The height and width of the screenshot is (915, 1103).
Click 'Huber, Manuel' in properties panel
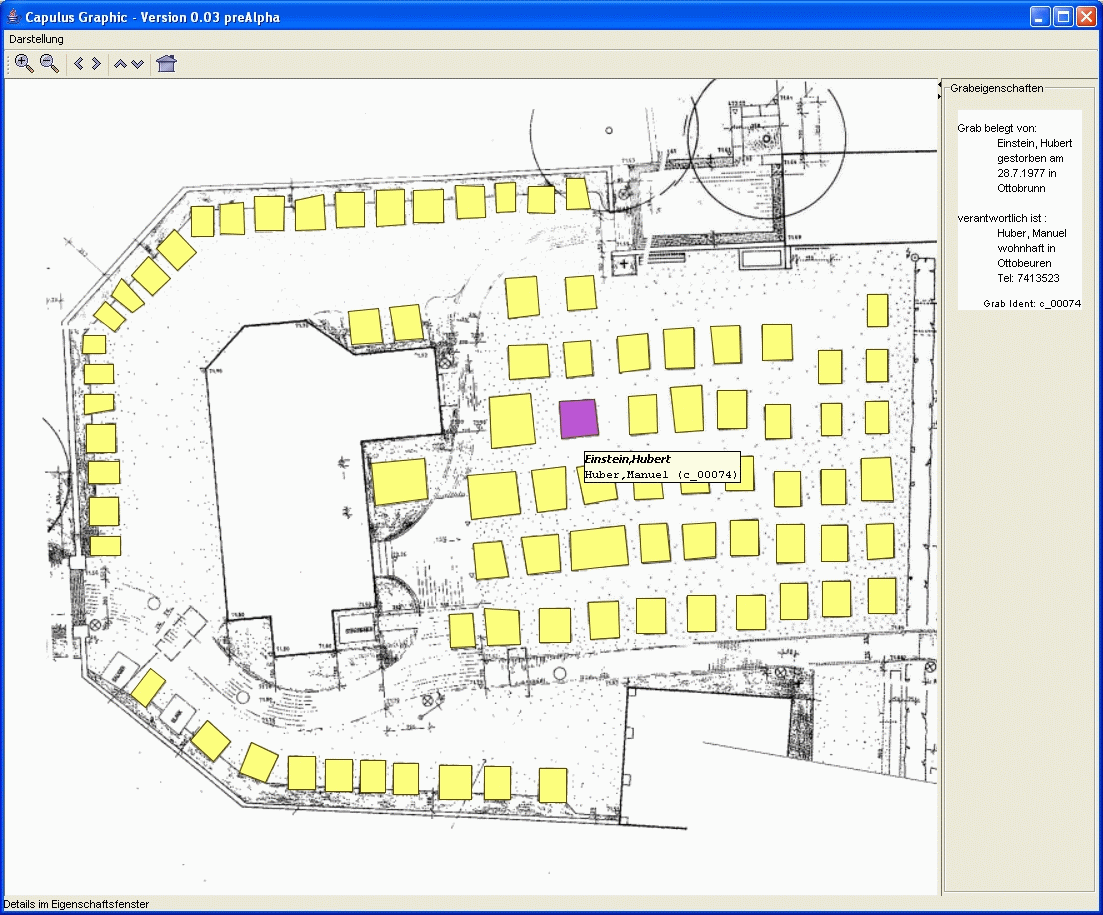[x=1031, y=233]
